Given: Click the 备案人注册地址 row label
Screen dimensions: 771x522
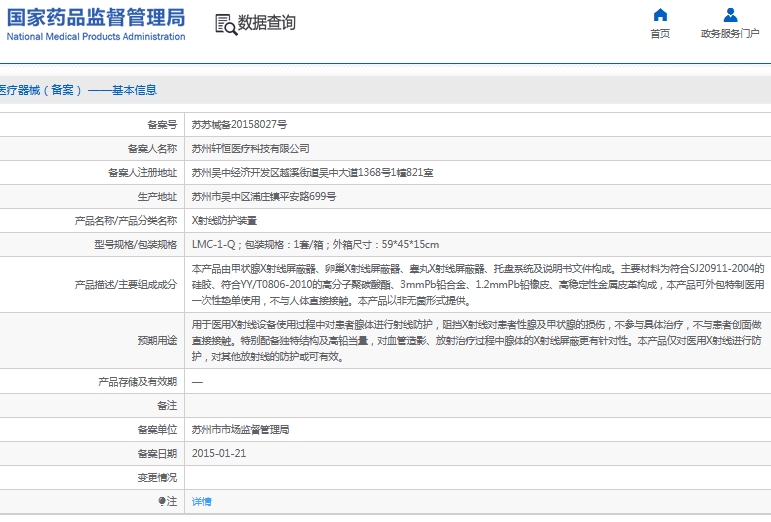Looking at the screenshot, I should pyautogui.click(x=142, y=173).
